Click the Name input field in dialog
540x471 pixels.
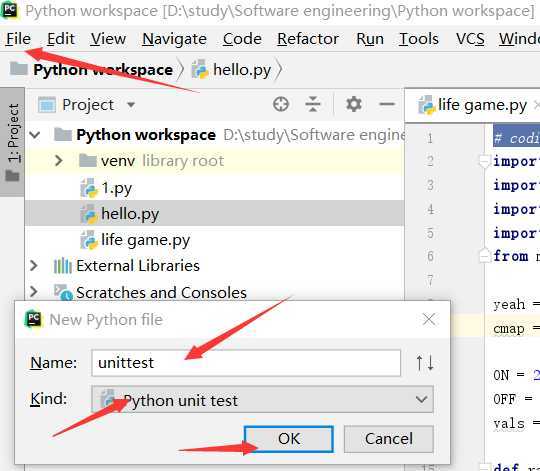coord(246,363)
